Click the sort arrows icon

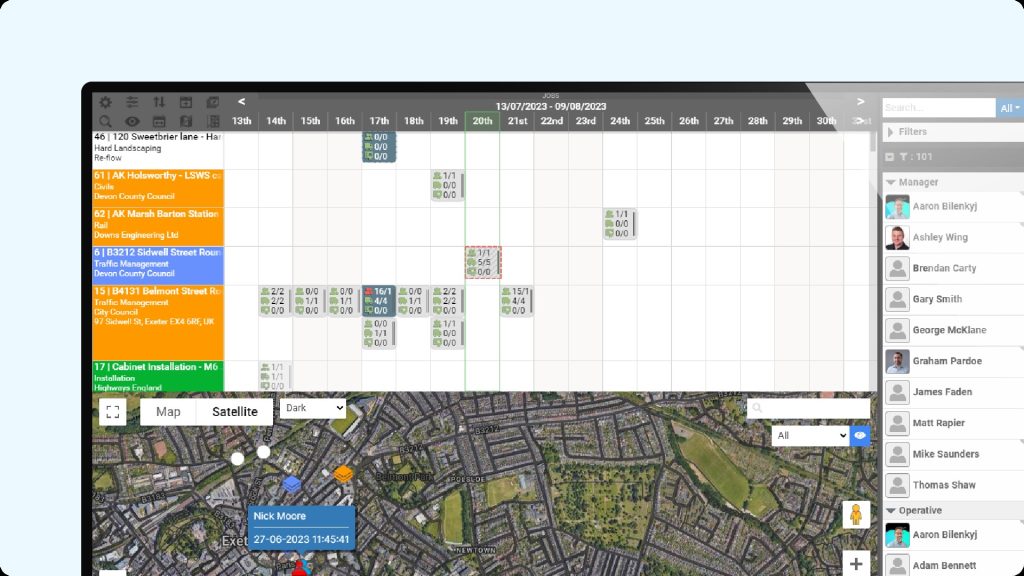[x=159, y=103]
